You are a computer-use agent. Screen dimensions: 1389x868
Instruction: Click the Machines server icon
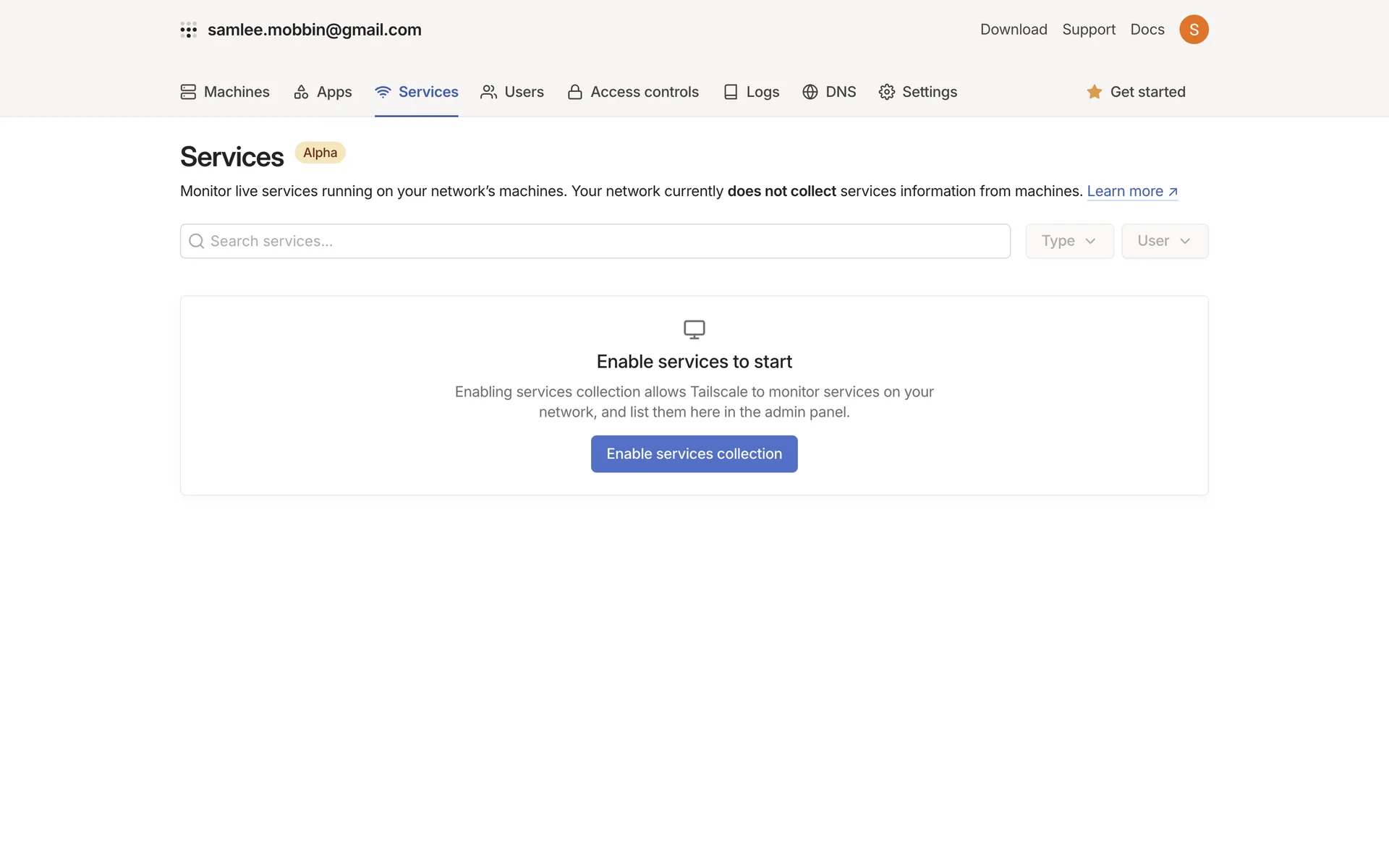pos(188,92)
